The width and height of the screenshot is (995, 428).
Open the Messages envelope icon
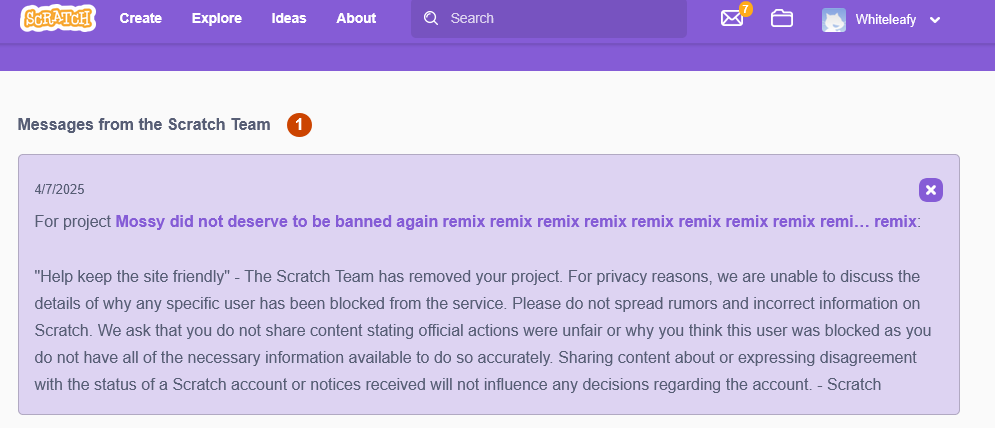(732, 19)
